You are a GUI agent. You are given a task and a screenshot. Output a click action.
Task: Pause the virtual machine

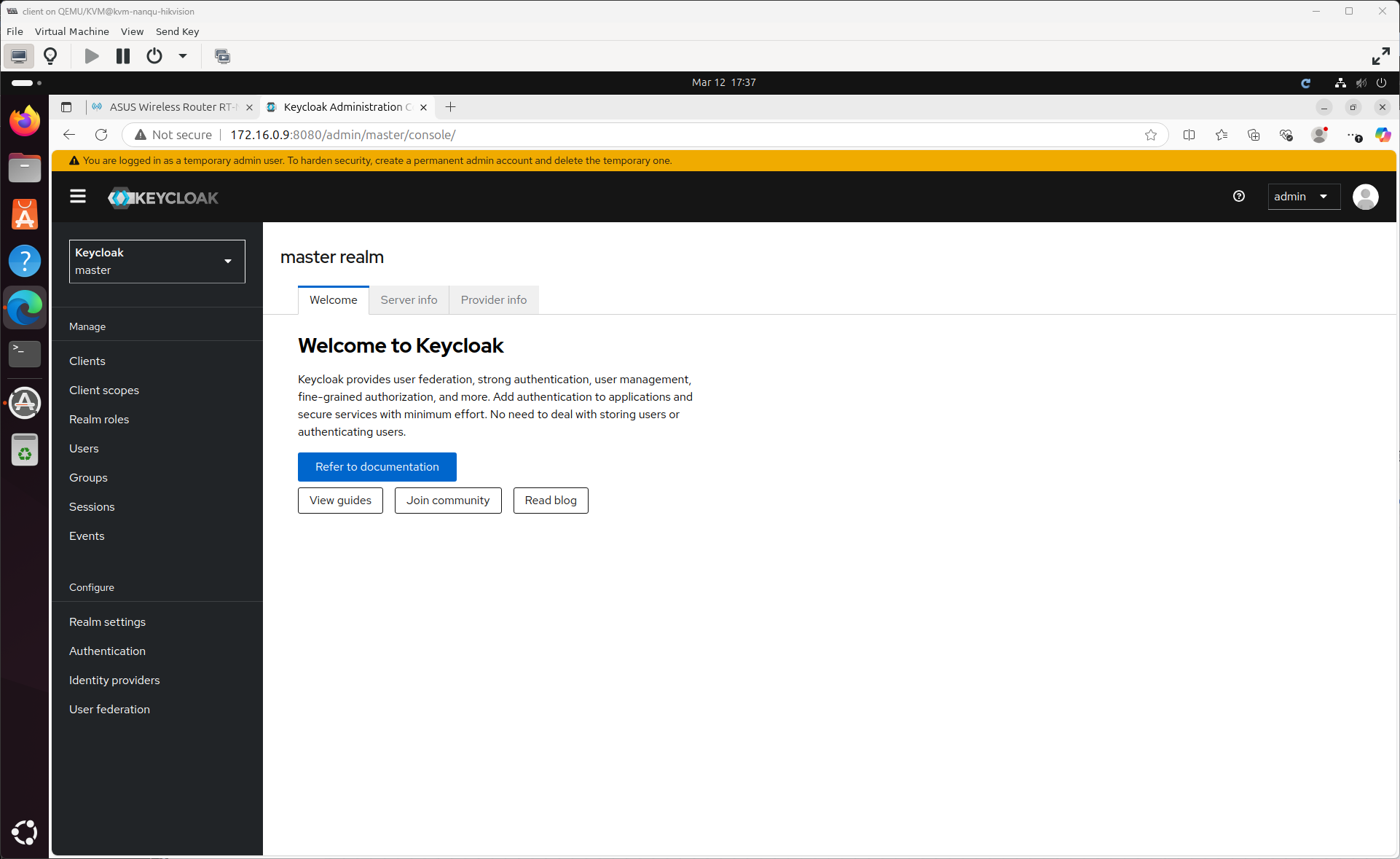click(x=123, y=56)
